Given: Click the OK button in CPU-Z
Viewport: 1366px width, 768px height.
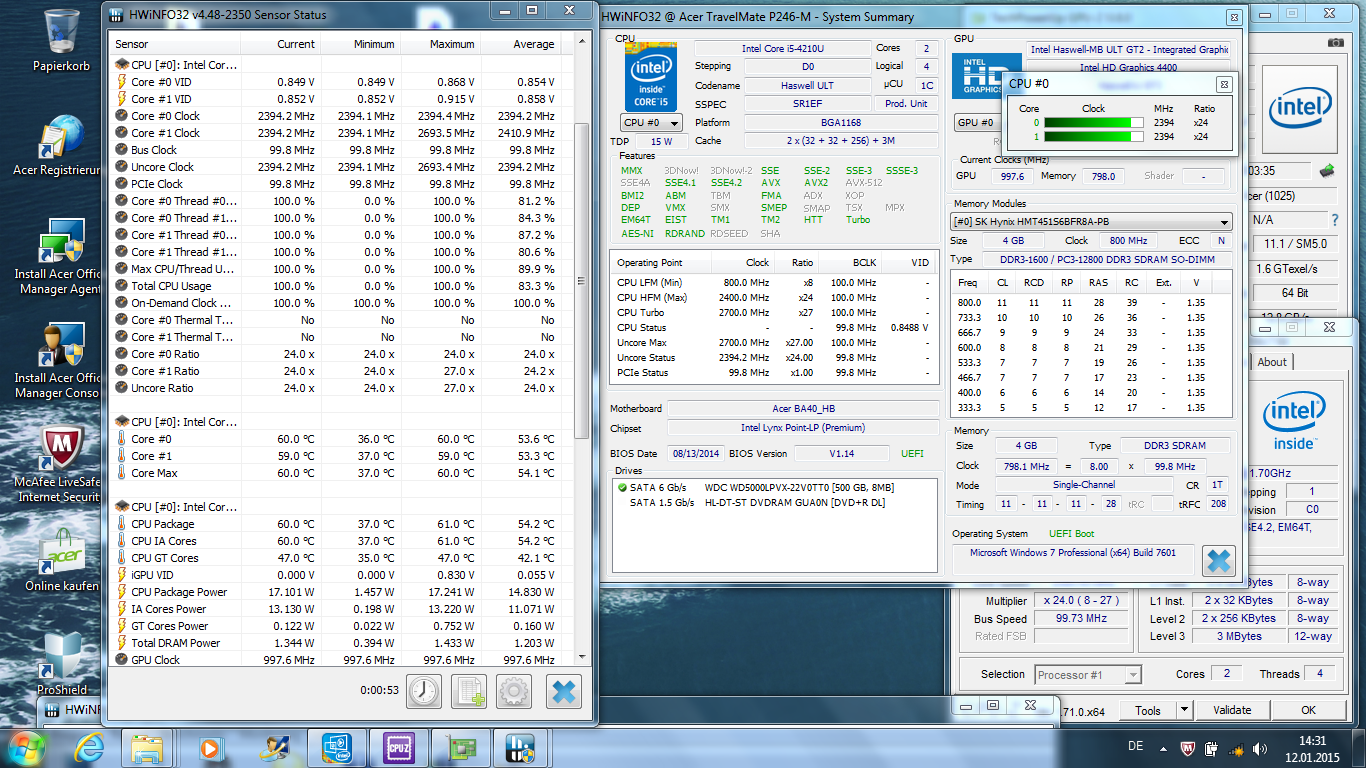Looking at the screenshot, I should point(1308,710).
